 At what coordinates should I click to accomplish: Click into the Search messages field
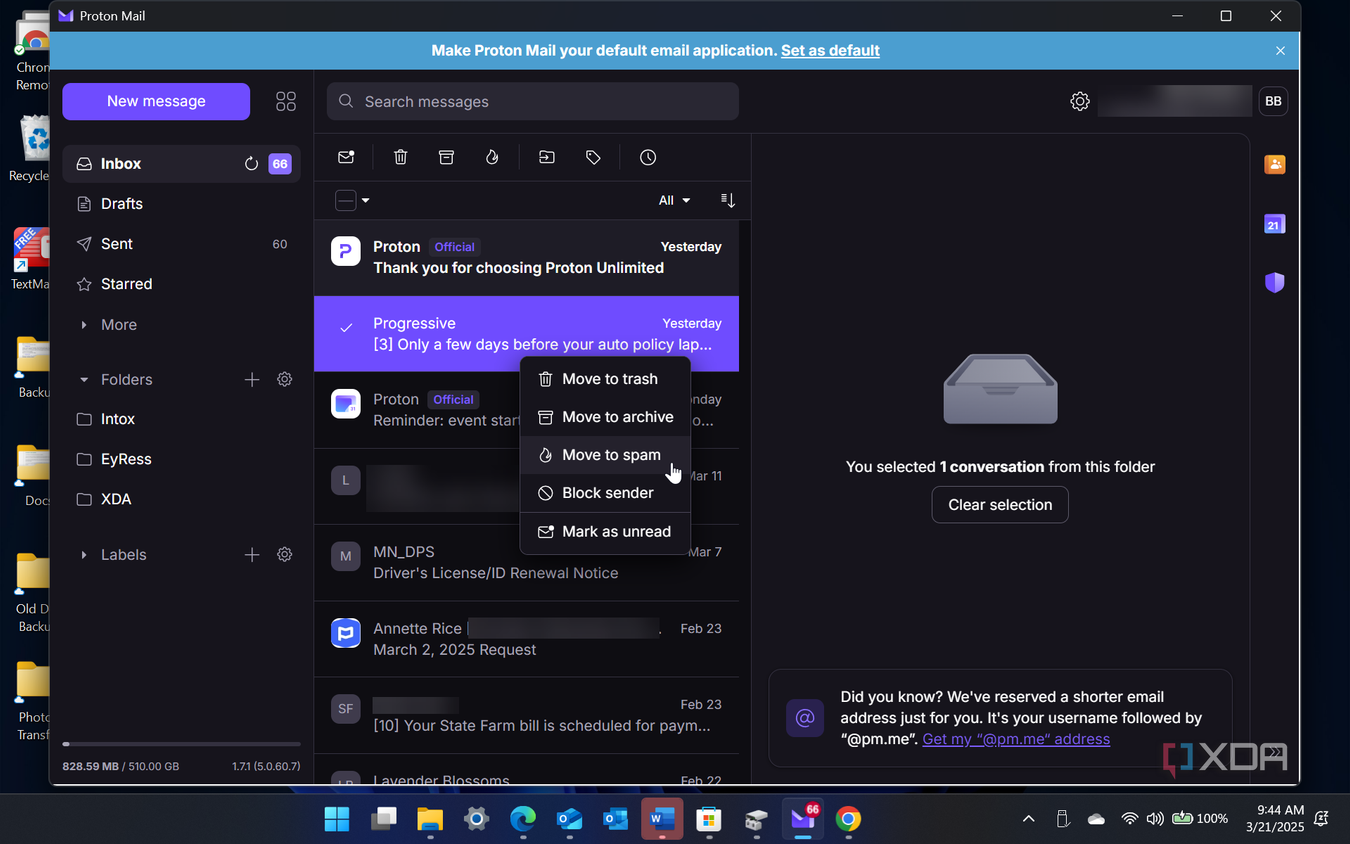coord(533,101)
